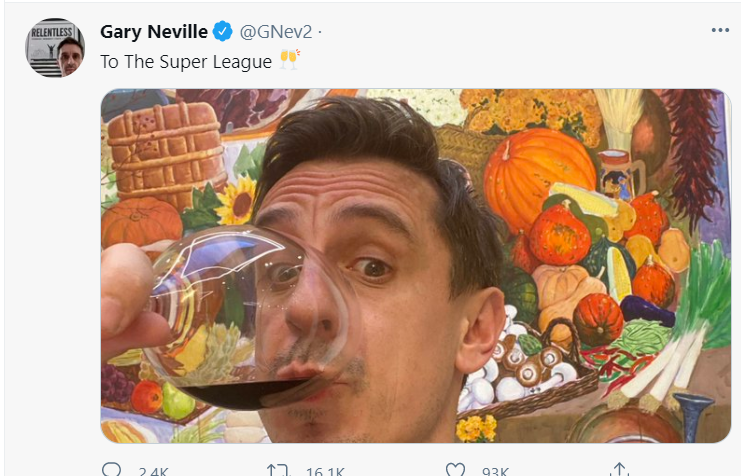Viewport: 741px width, 476px height.
Task: Click the clinking glasses emoji
Action: (x=288, y=61)
